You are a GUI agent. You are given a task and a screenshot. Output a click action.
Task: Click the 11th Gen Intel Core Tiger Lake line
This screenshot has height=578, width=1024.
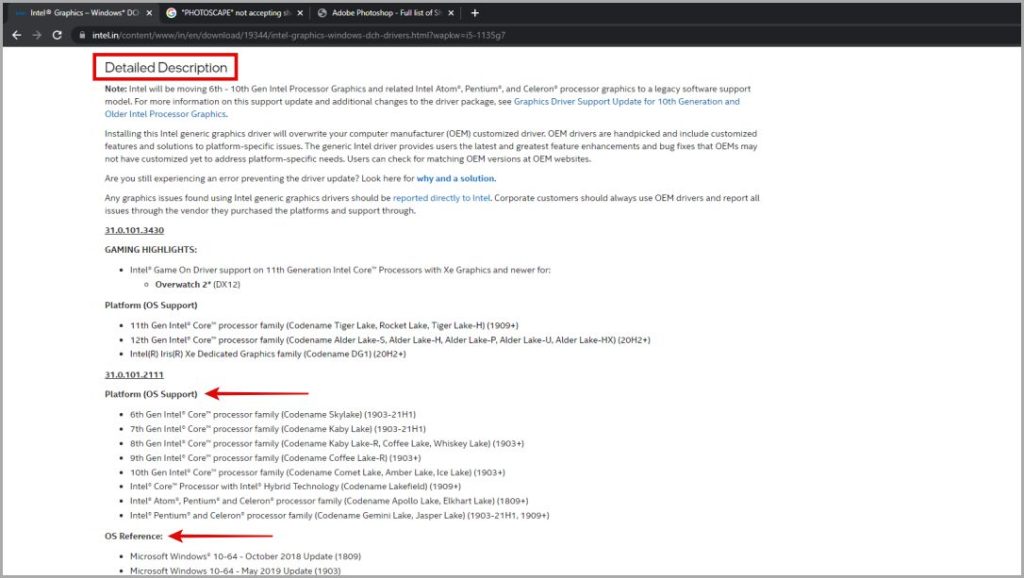coord(324,325)
